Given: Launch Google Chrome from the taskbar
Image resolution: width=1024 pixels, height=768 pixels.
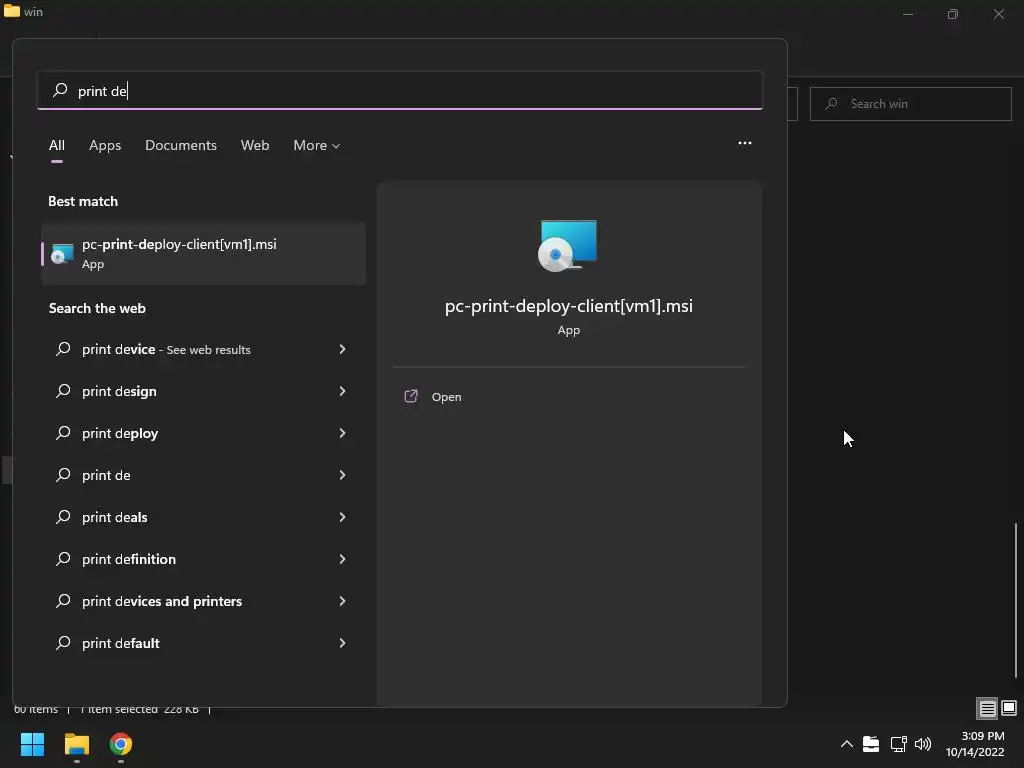Looking at the screenshot, I should 121,744.
